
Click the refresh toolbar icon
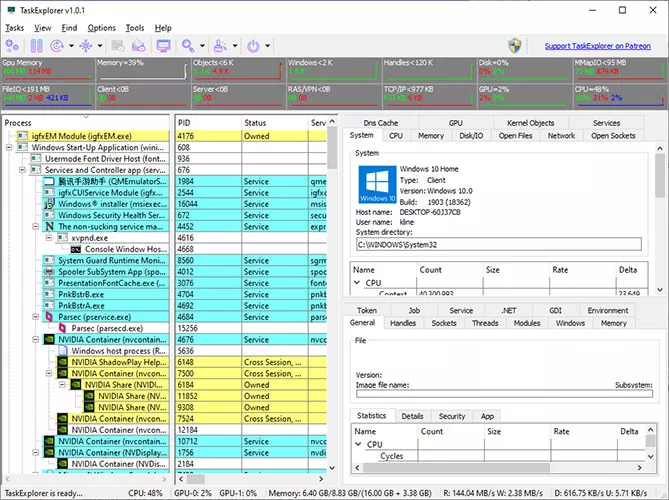coord(57,46)
